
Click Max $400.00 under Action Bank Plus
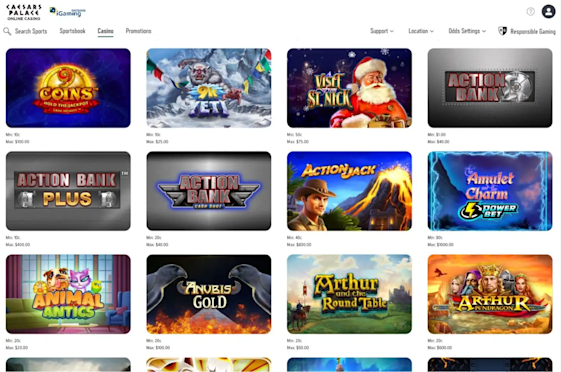click(18, 245)
